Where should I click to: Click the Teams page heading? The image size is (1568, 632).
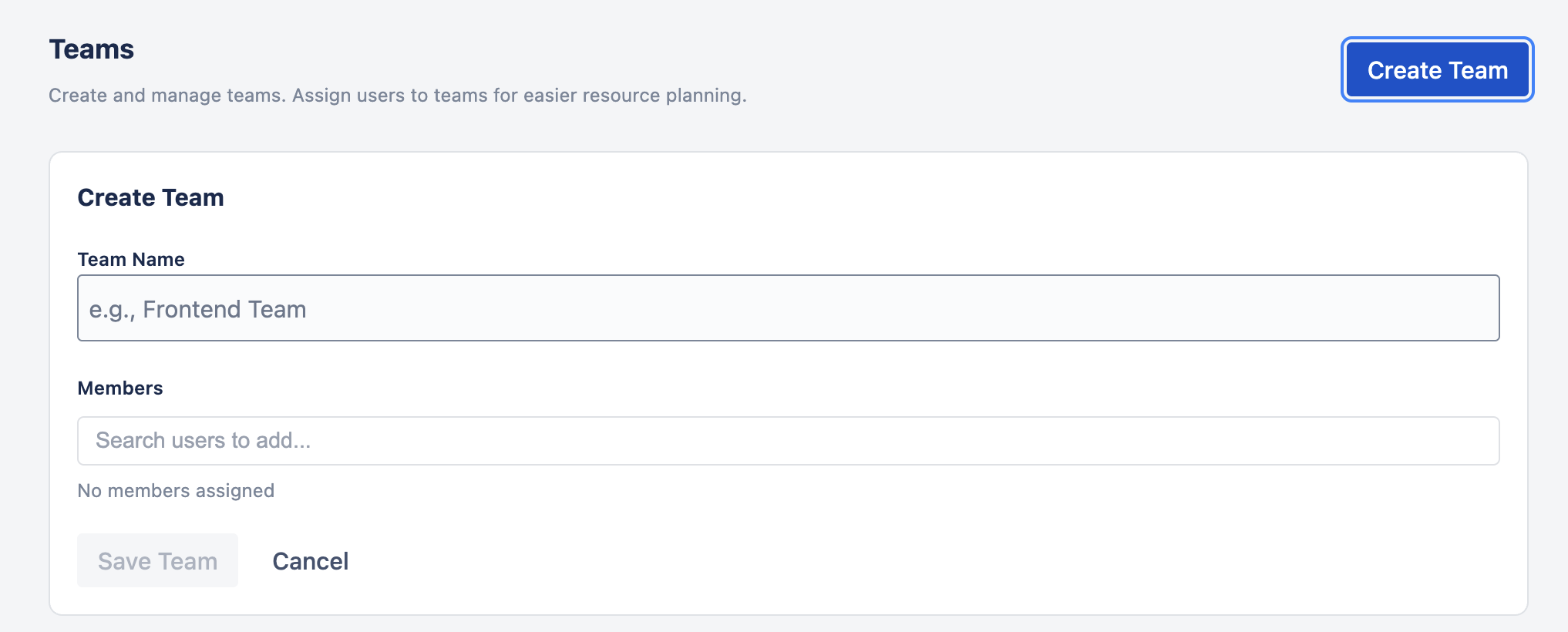(x=91, y=49)
